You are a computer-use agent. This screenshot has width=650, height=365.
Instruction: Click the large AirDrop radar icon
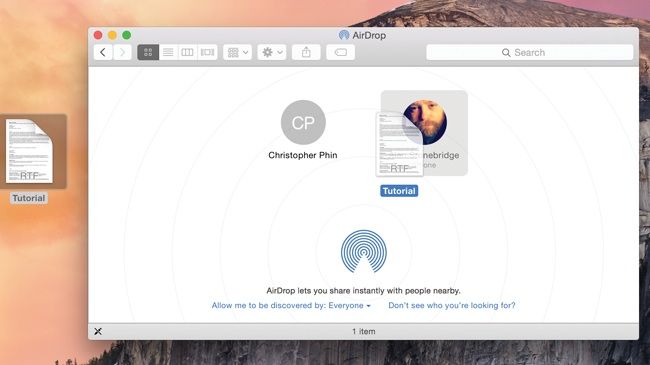(x=364, y=252)
